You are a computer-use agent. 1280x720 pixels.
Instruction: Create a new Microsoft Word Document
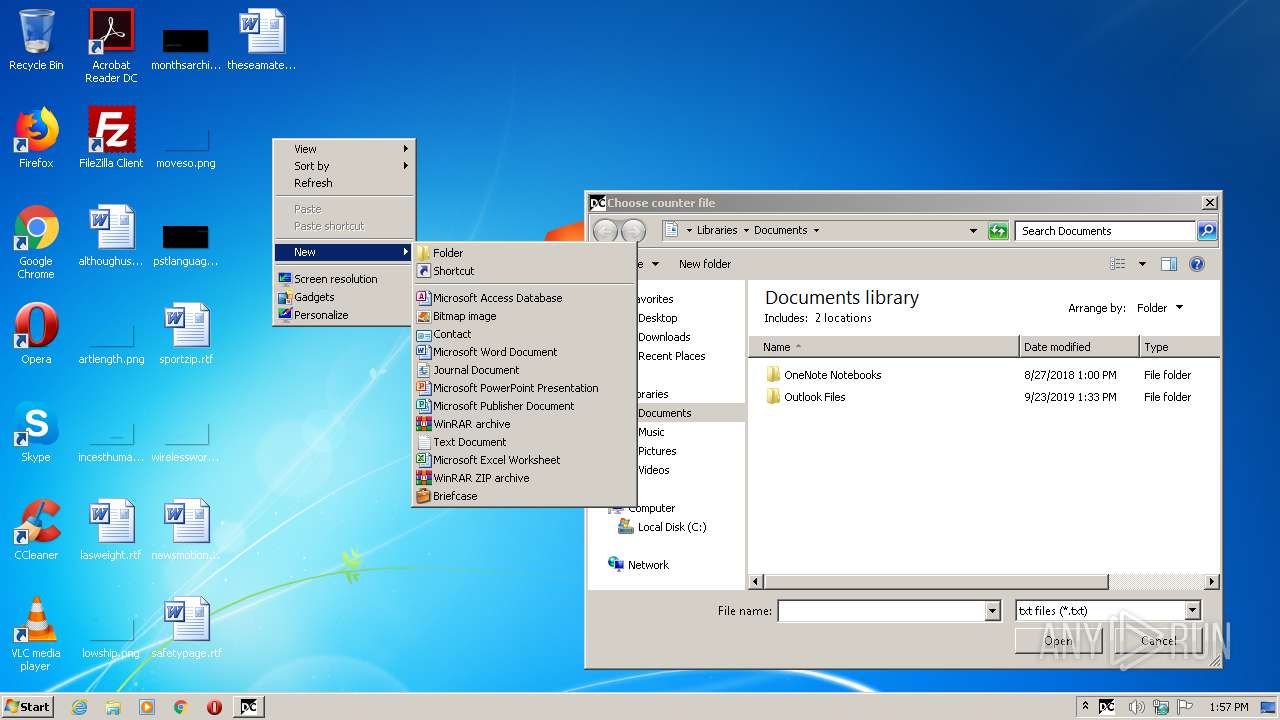(x=525, y=352)
